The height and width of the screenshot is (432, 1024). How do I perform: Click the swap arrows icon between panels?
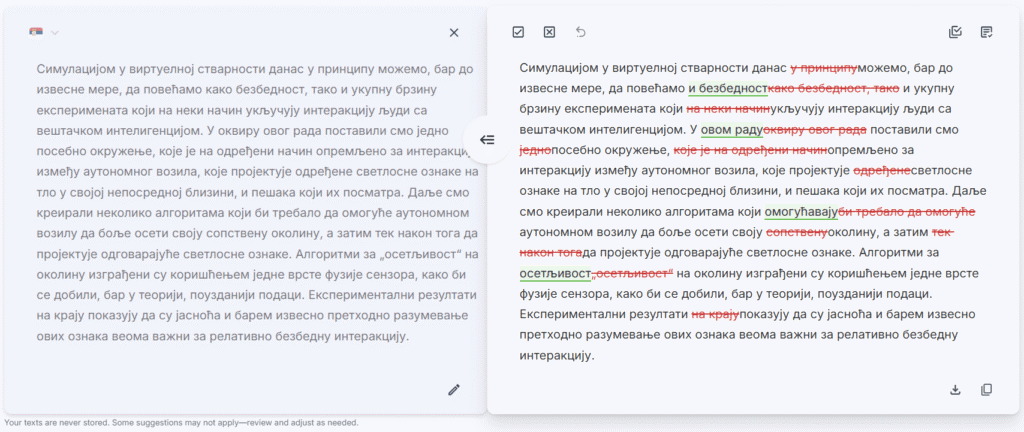tap(487, 140)
